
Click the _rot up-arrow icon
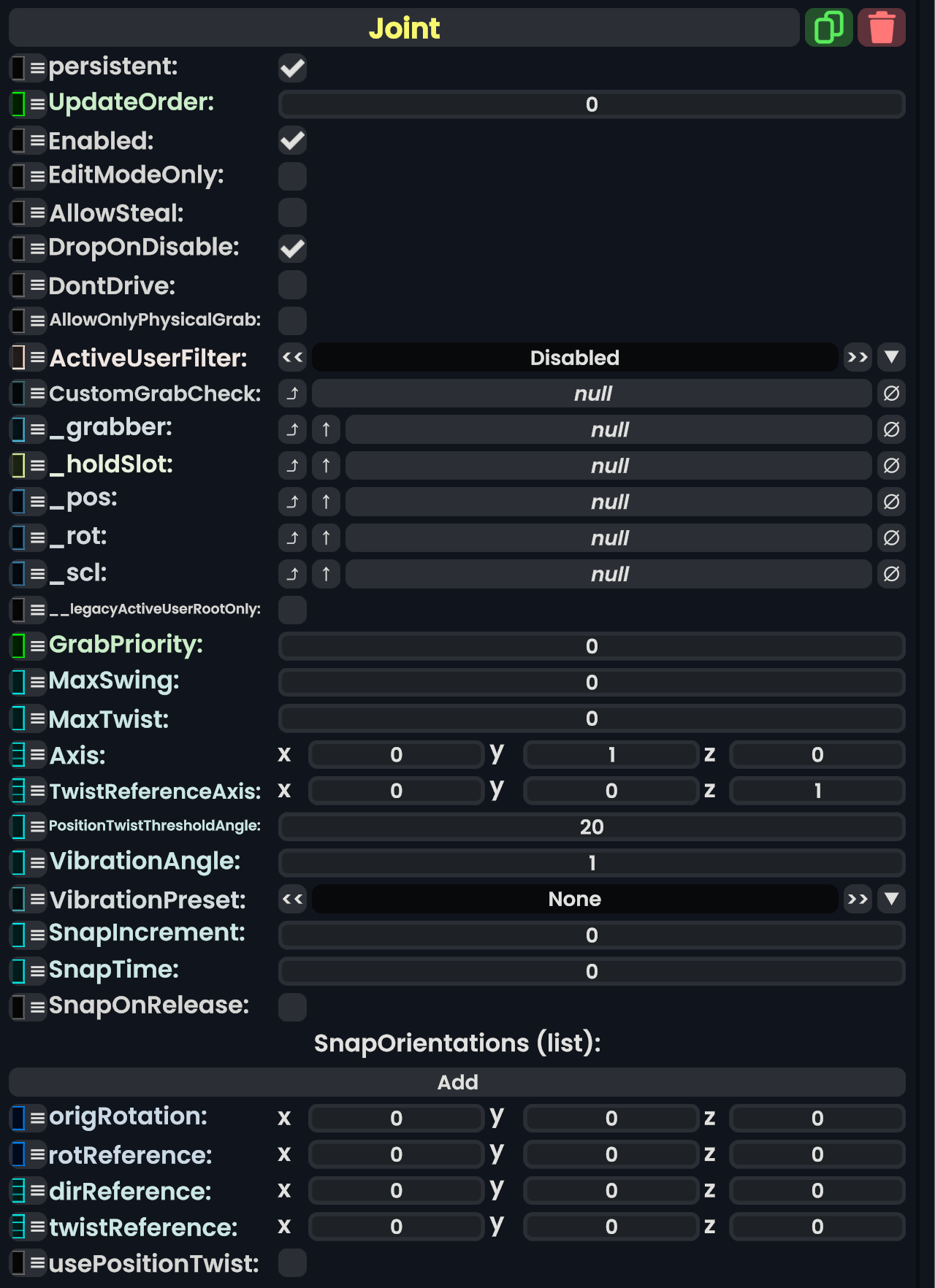326,538
